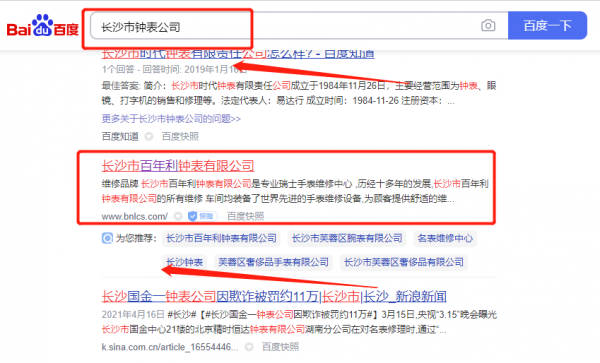Click the 为您推荐 search icon
The height and width of the screenshot is (363, 600).
point(107,238)
